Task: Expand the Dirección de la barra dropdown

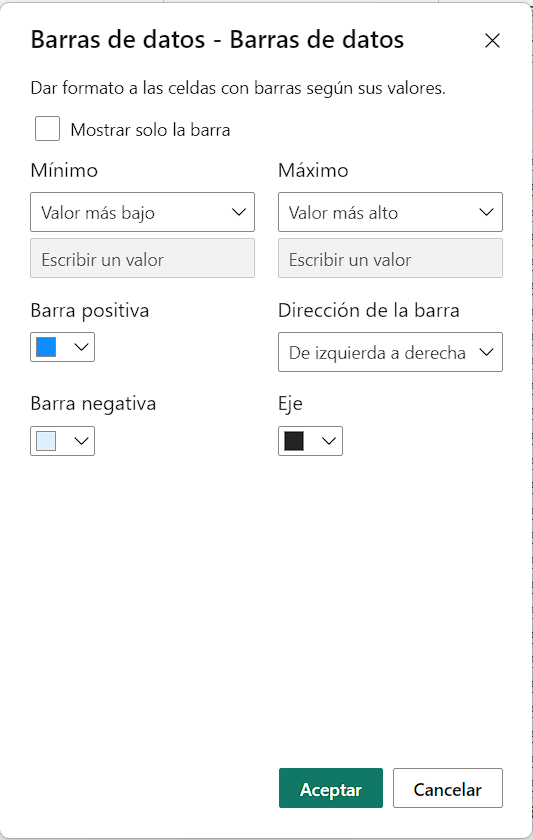Action: point(391,352)
